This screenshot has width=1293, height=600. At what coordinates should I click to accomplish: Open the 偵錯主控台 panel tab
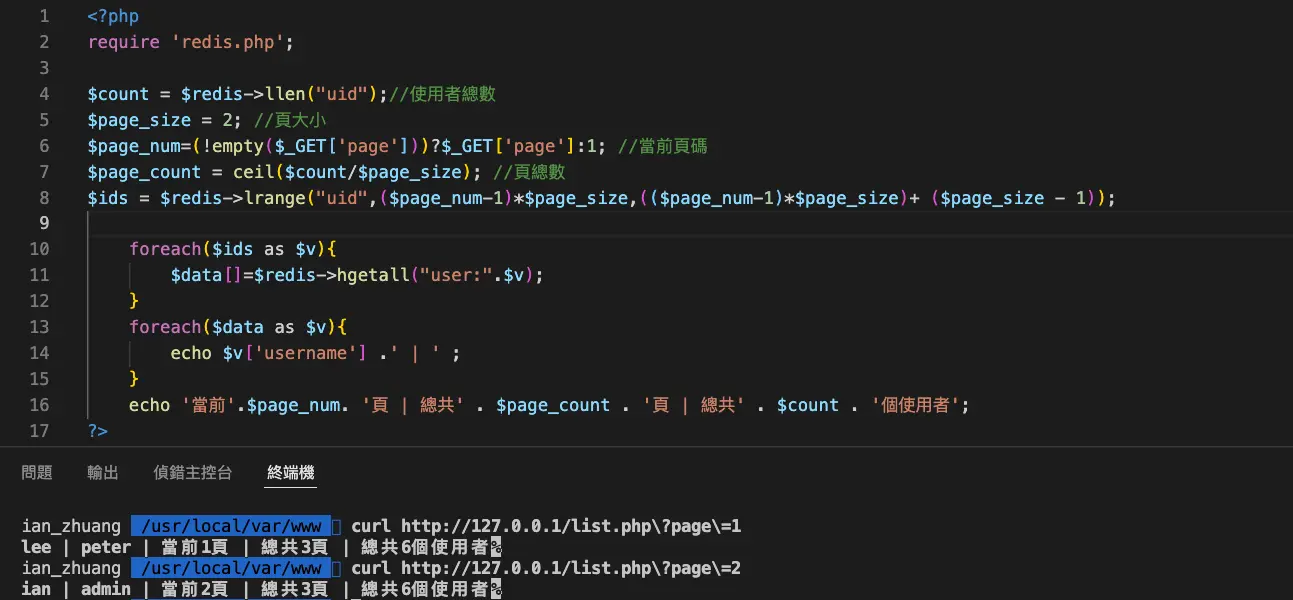[192, 473]
